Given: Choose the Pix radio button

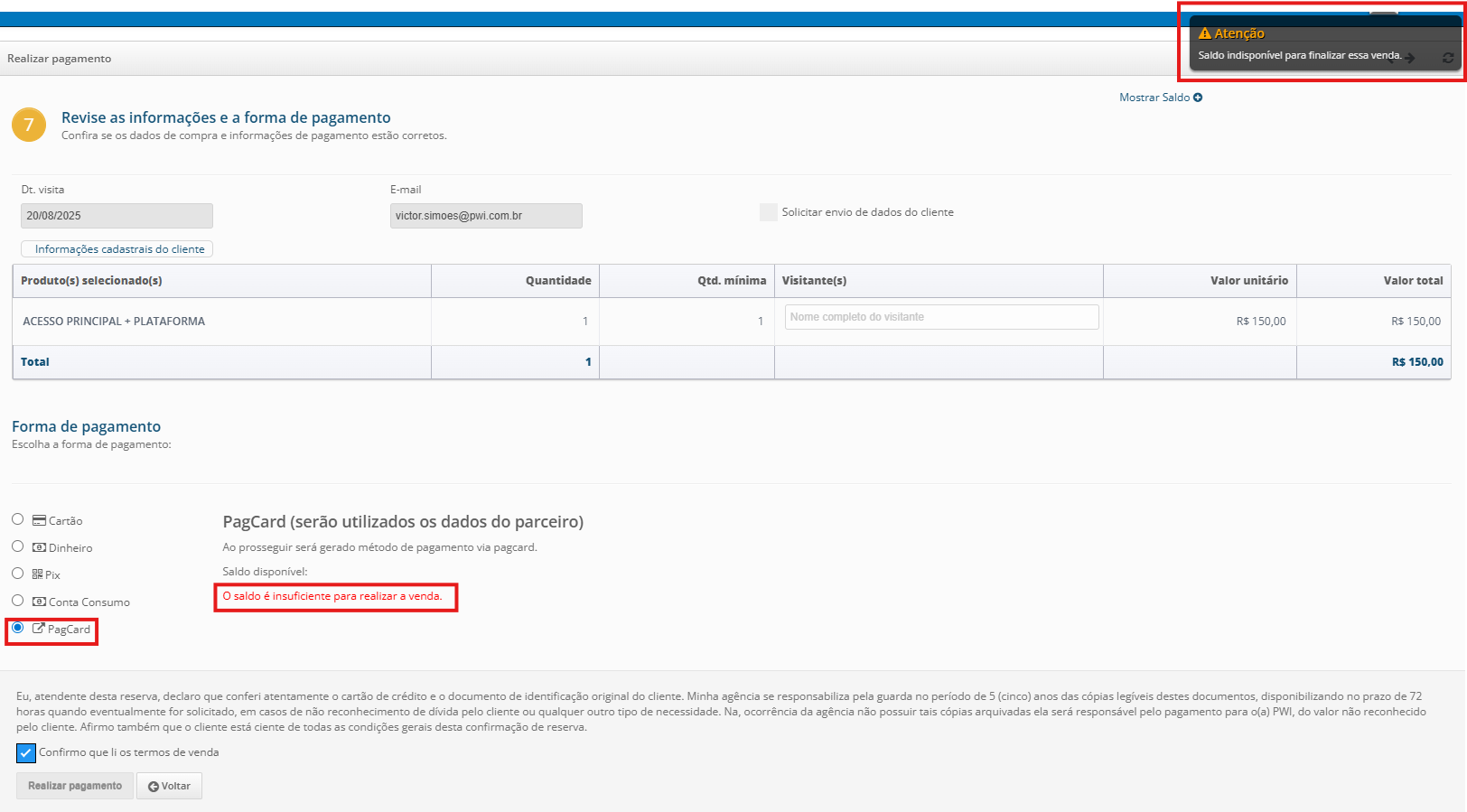Looking at the screenshot, I should pos(18,574).
